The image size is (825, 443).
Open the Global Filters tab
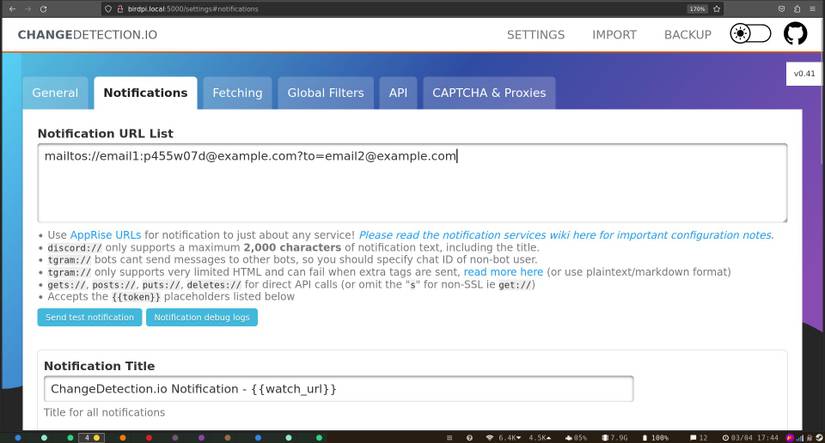coord(326,93)
